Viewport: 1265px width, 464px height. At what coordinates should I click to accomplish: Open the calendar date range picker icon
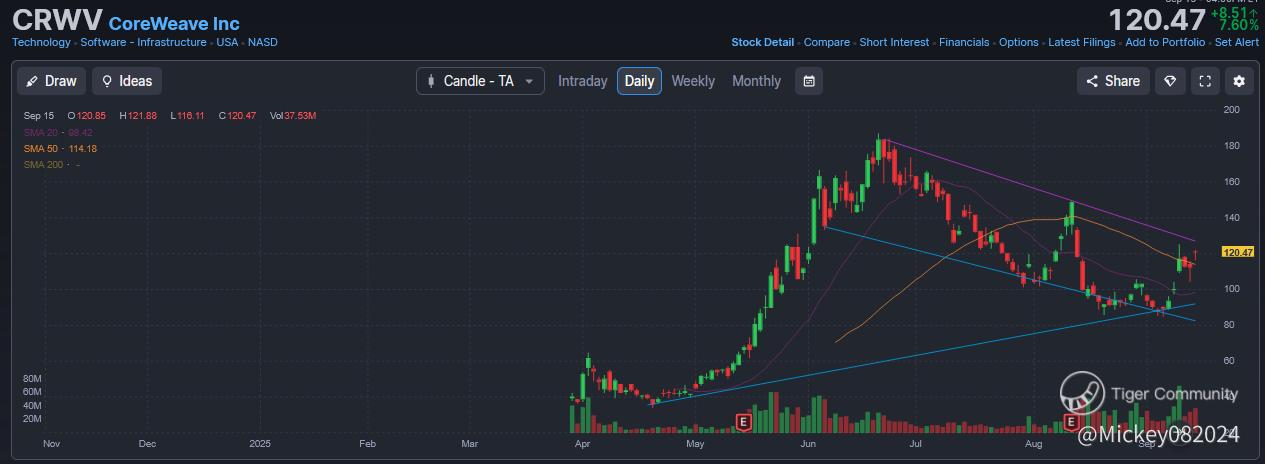(x=809, y=81)
